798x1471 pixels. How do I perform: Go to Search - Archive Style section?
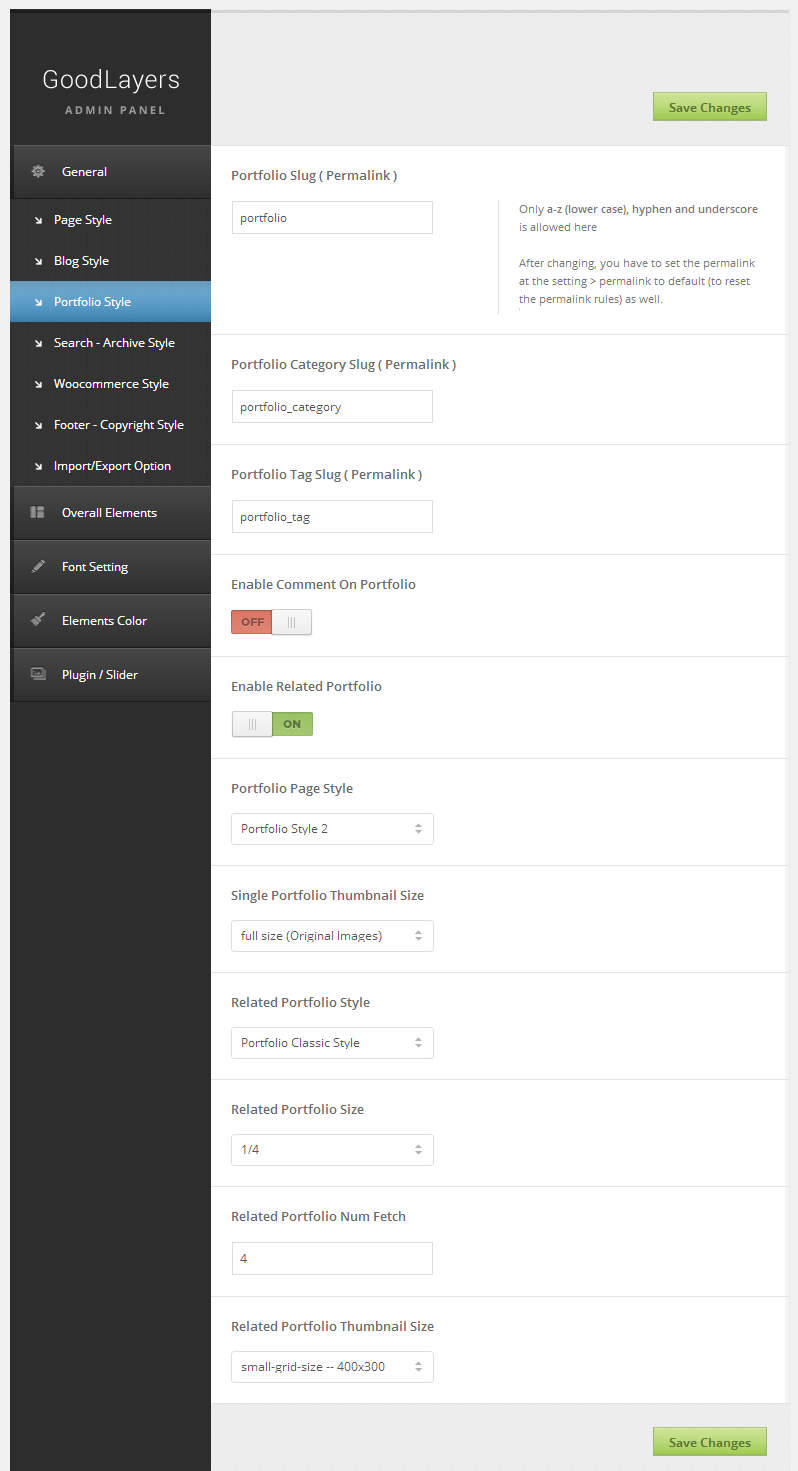click(114, 343)
